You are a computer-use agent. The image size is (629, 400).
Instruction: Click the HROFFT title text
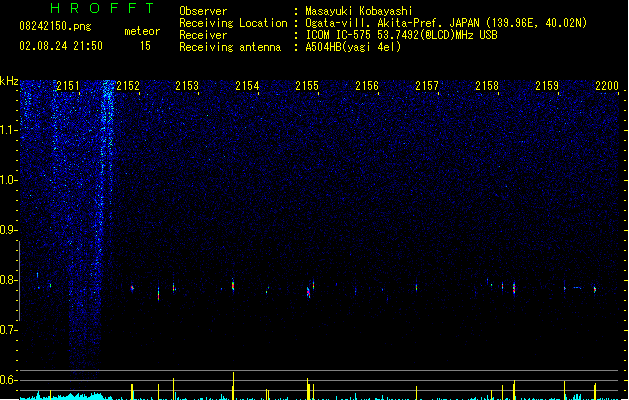[x=102, y=8]
